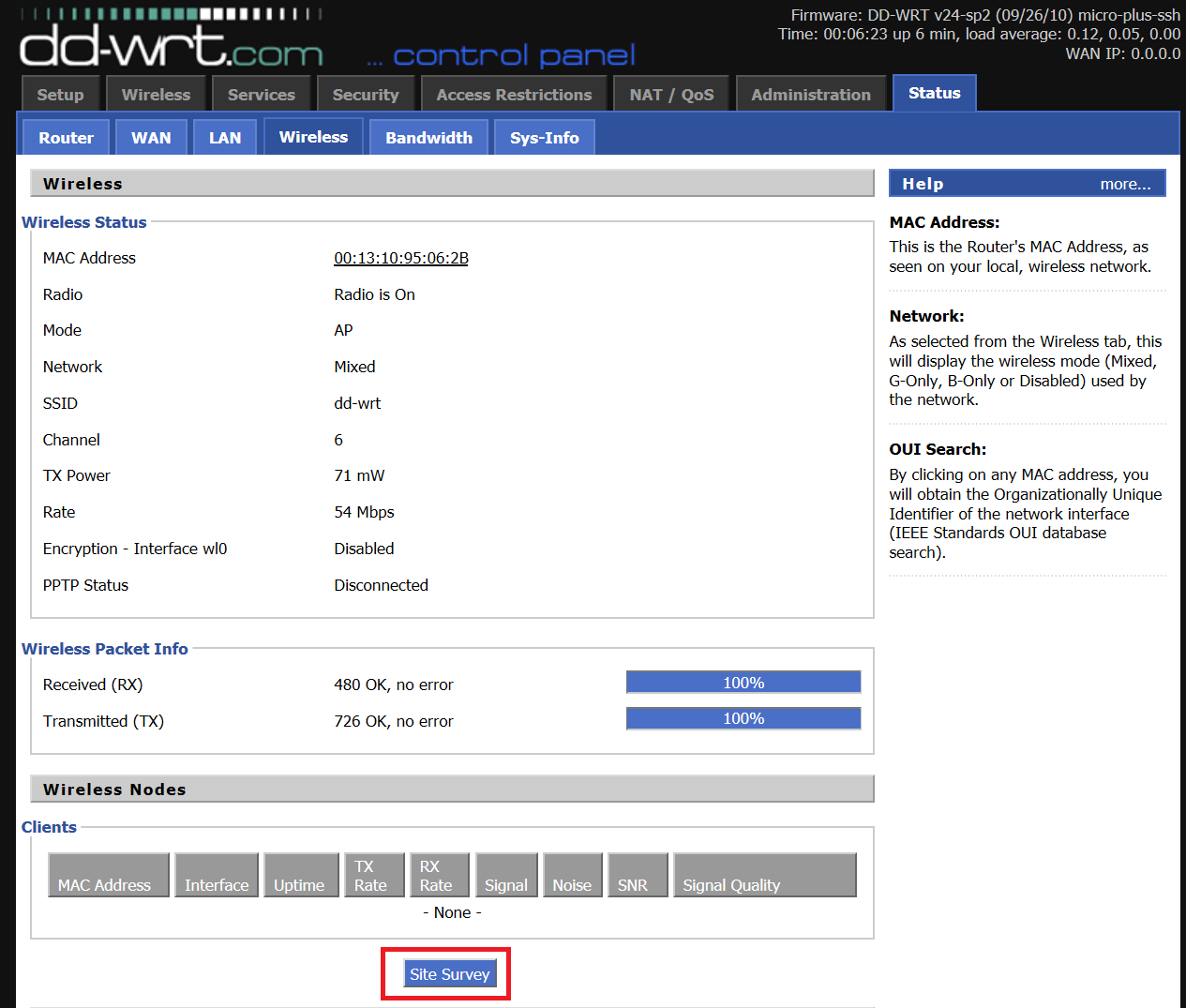Switch to the Sys-Info sub-tab
The height and width of the screenshot is (1008, 1186).
point(544,137)
